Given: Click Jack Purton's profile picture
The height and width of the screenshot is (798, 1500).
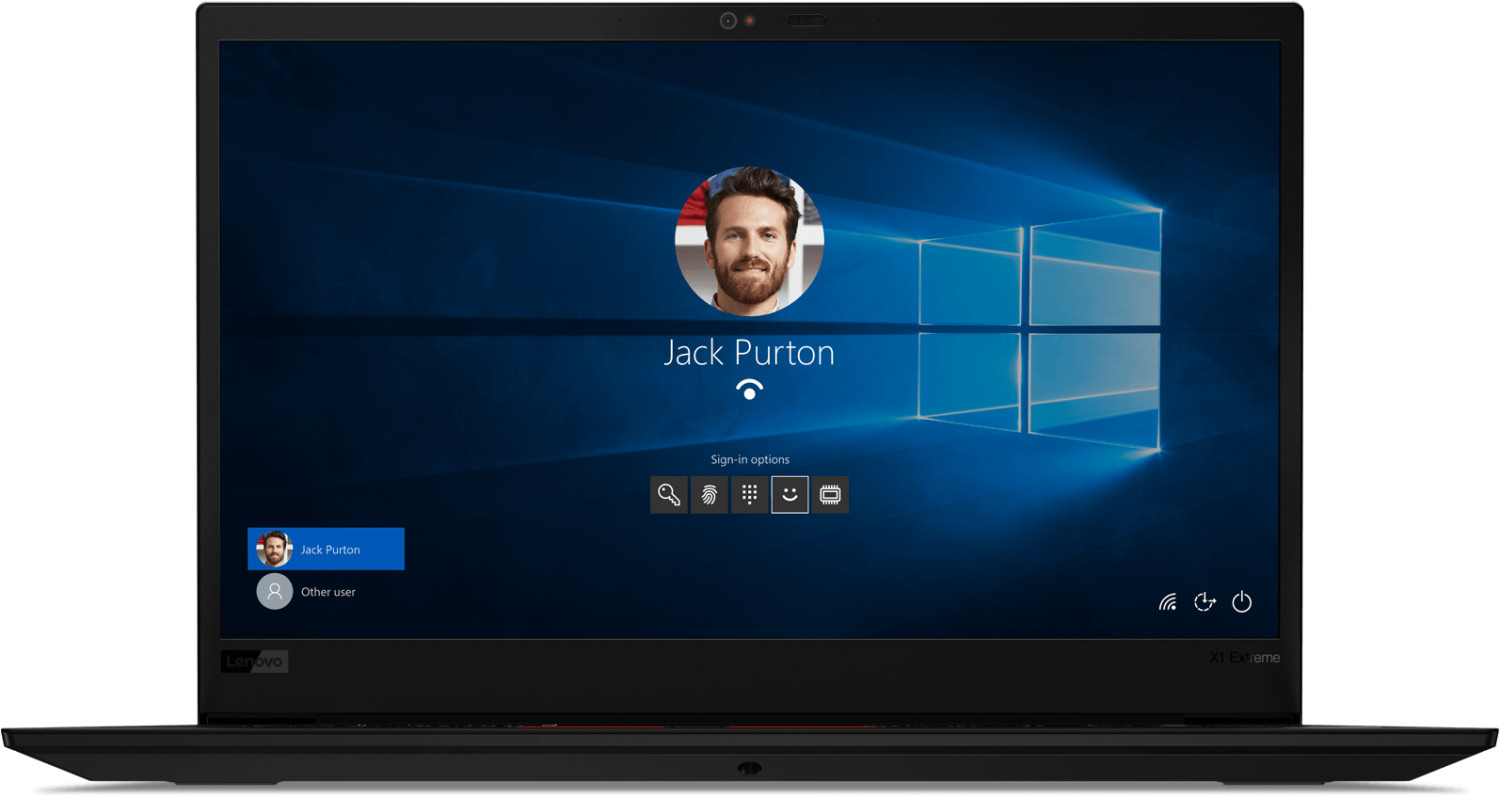Looking at the screenshot, I should tap(749, 242).
